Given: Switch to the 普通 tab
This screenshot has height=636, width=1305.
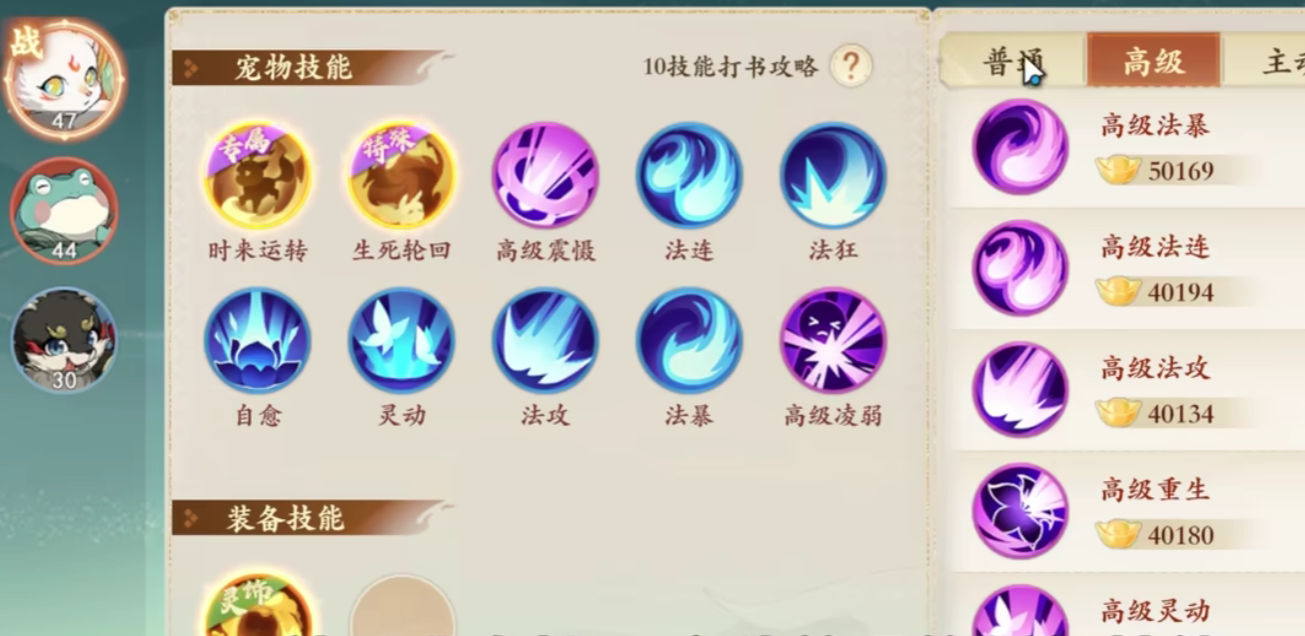Looking at the screenshot, I should [x=1013, y=62].
